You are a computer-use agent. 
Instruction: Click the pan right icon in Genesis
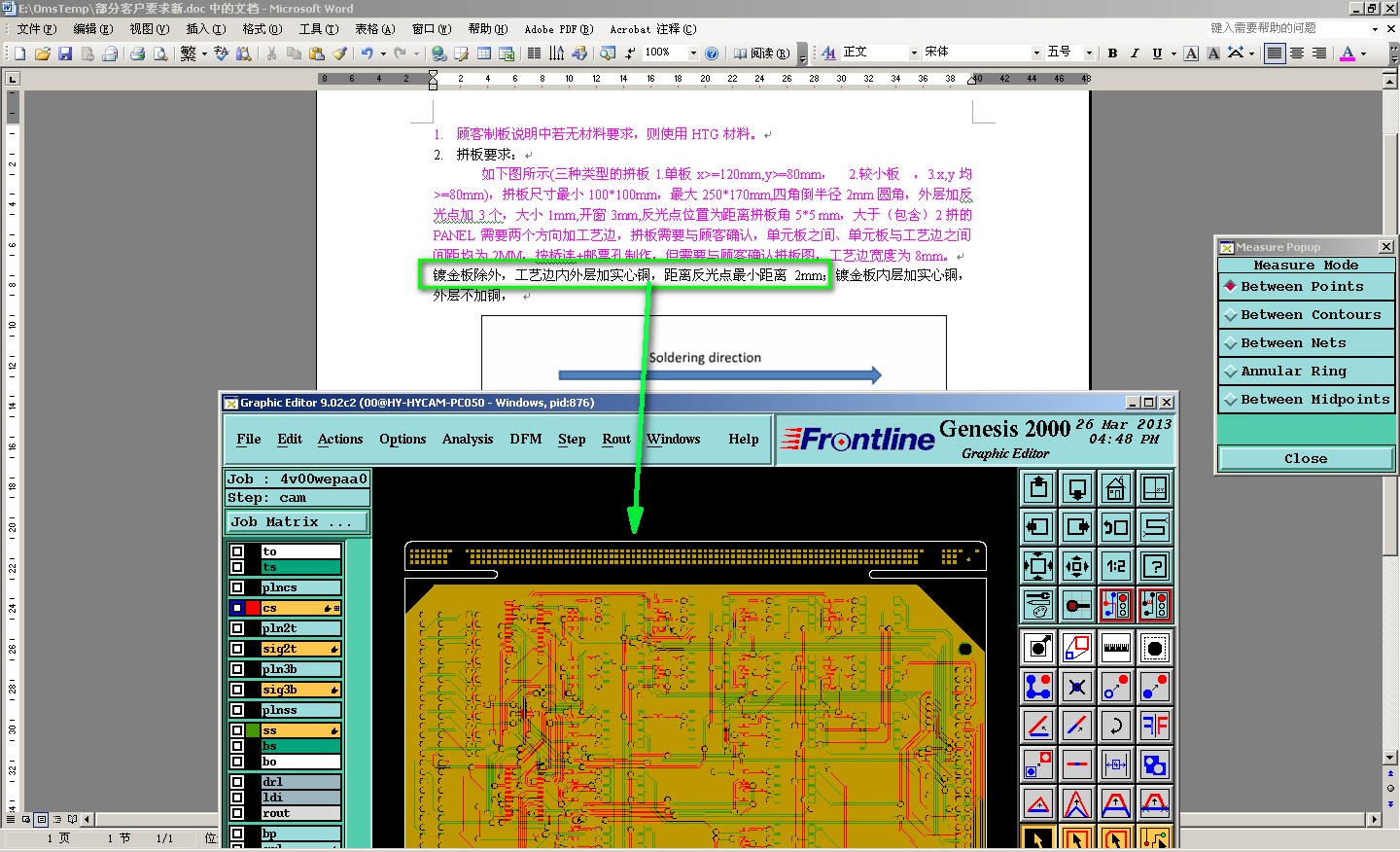[x=1077, y=527]
